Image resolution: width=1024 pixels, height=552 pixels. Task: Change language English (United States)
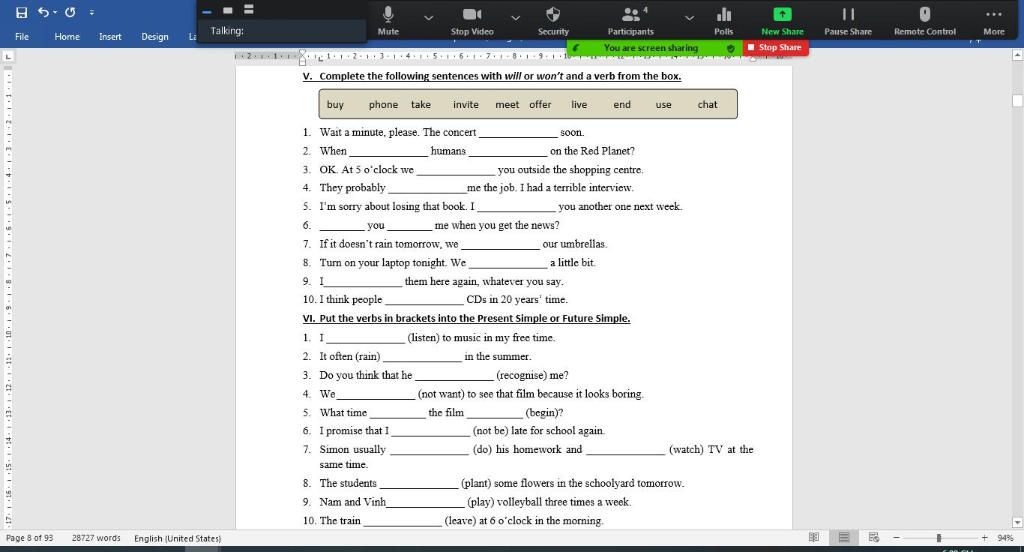[x=178, y=538]
